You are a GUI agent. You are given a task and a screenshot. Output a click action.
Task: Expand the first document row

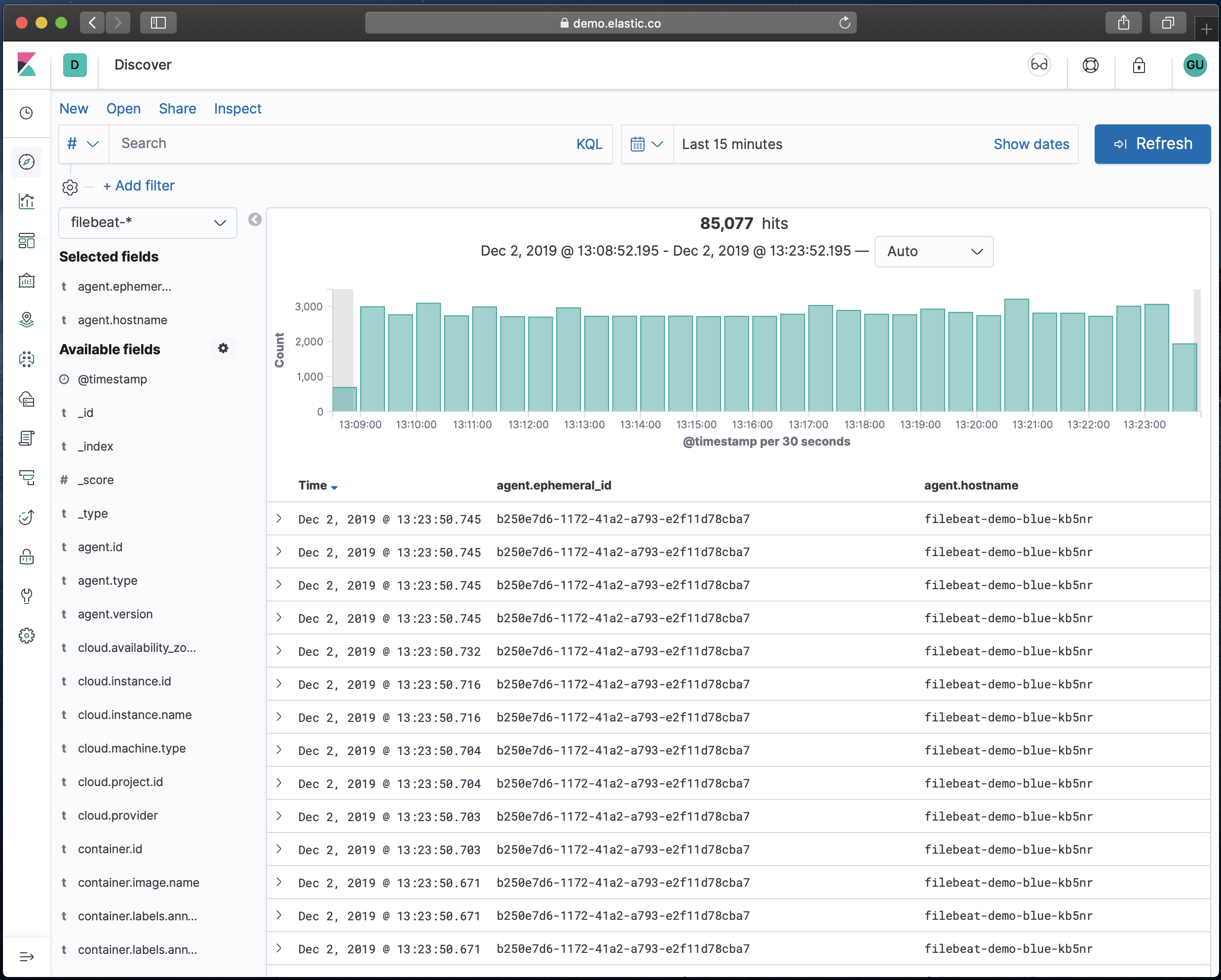coord(279,518)
